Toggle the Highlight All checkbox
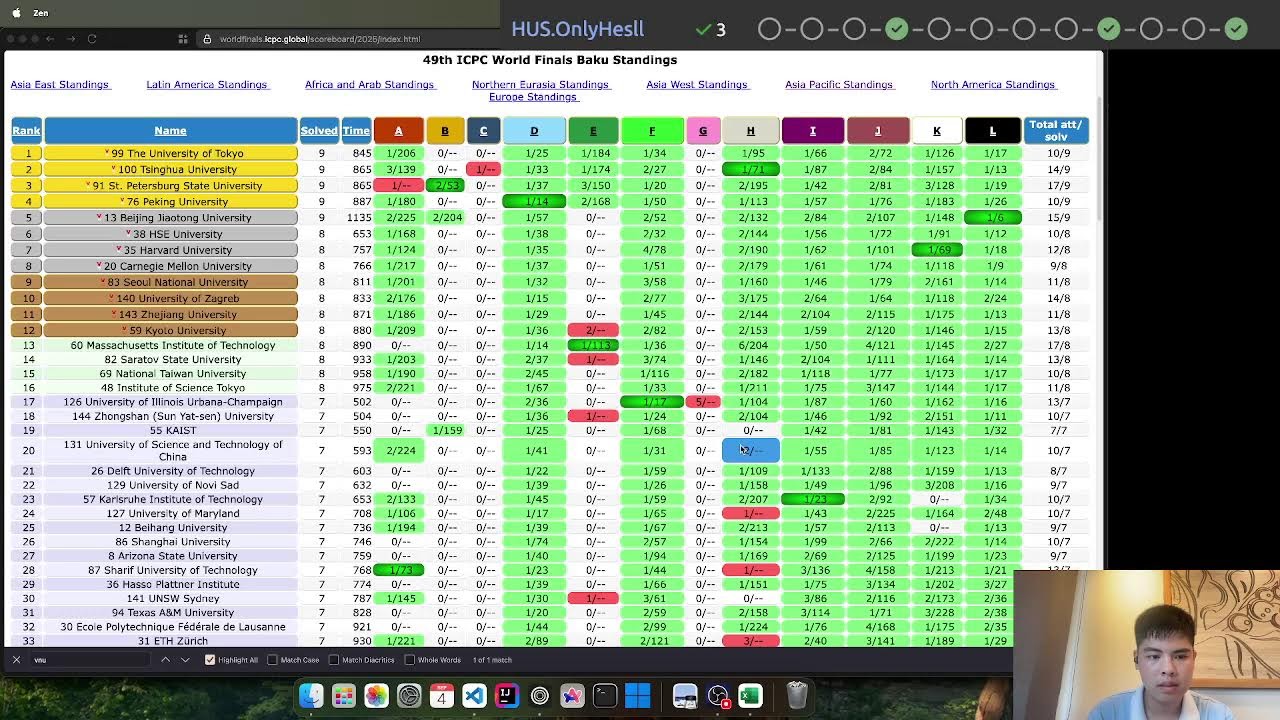Screen dimensions: 1280x720 pyautogui.click(x=210, y=660)
